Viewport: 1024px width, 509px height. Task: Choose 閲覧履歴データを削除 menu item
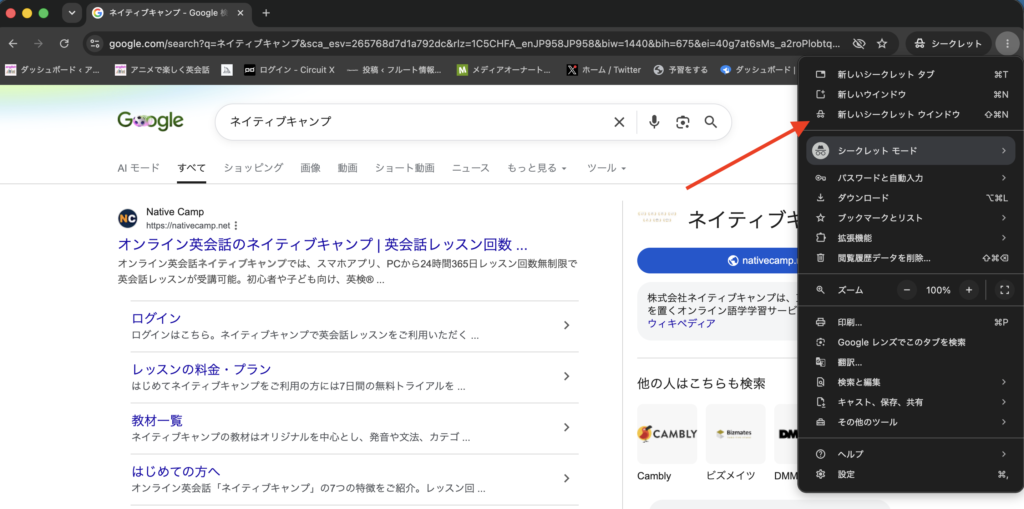(911, 258)
